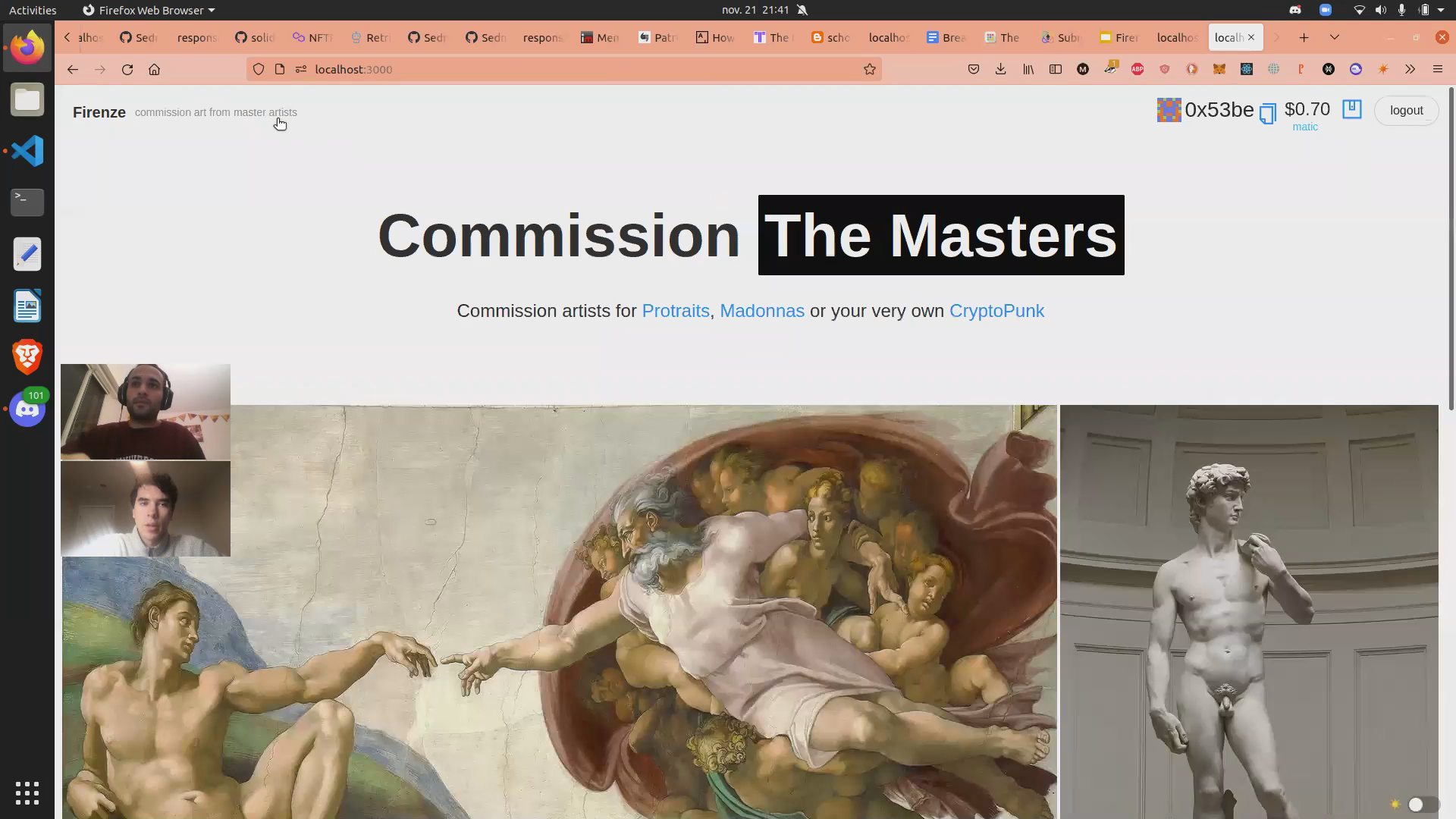
Task: Bookmark this page with the star
Action: pyautogui.click(x=870, y=69)
